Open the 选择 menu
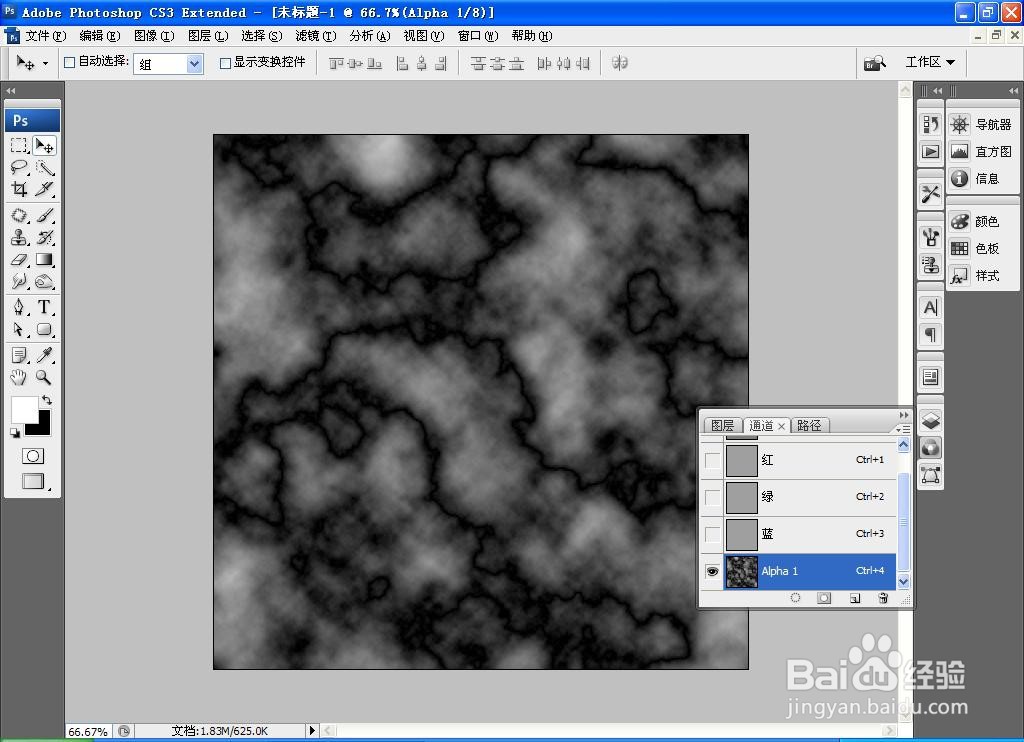 [262, 36]
